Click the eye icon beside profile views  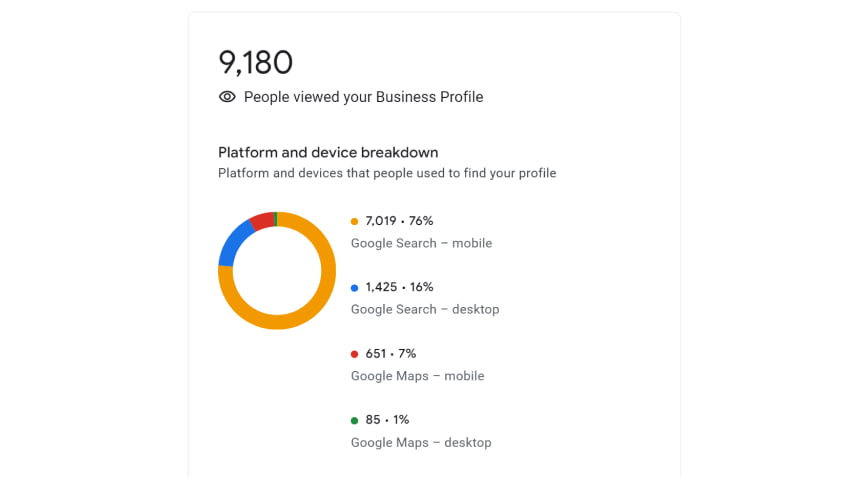227,97
